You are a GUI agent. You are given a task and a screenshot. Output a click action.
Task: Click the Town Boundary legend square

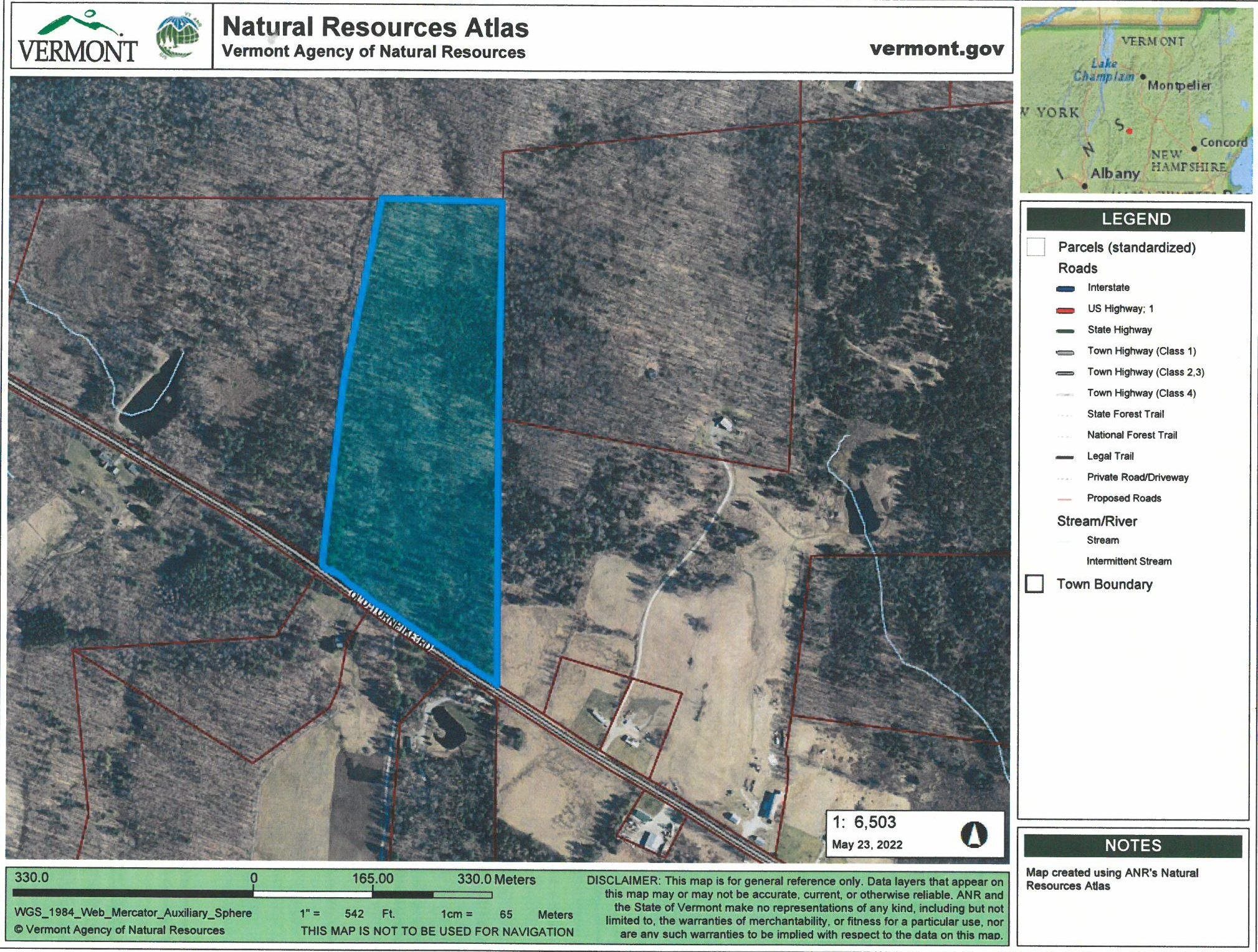click(1034, 584)
